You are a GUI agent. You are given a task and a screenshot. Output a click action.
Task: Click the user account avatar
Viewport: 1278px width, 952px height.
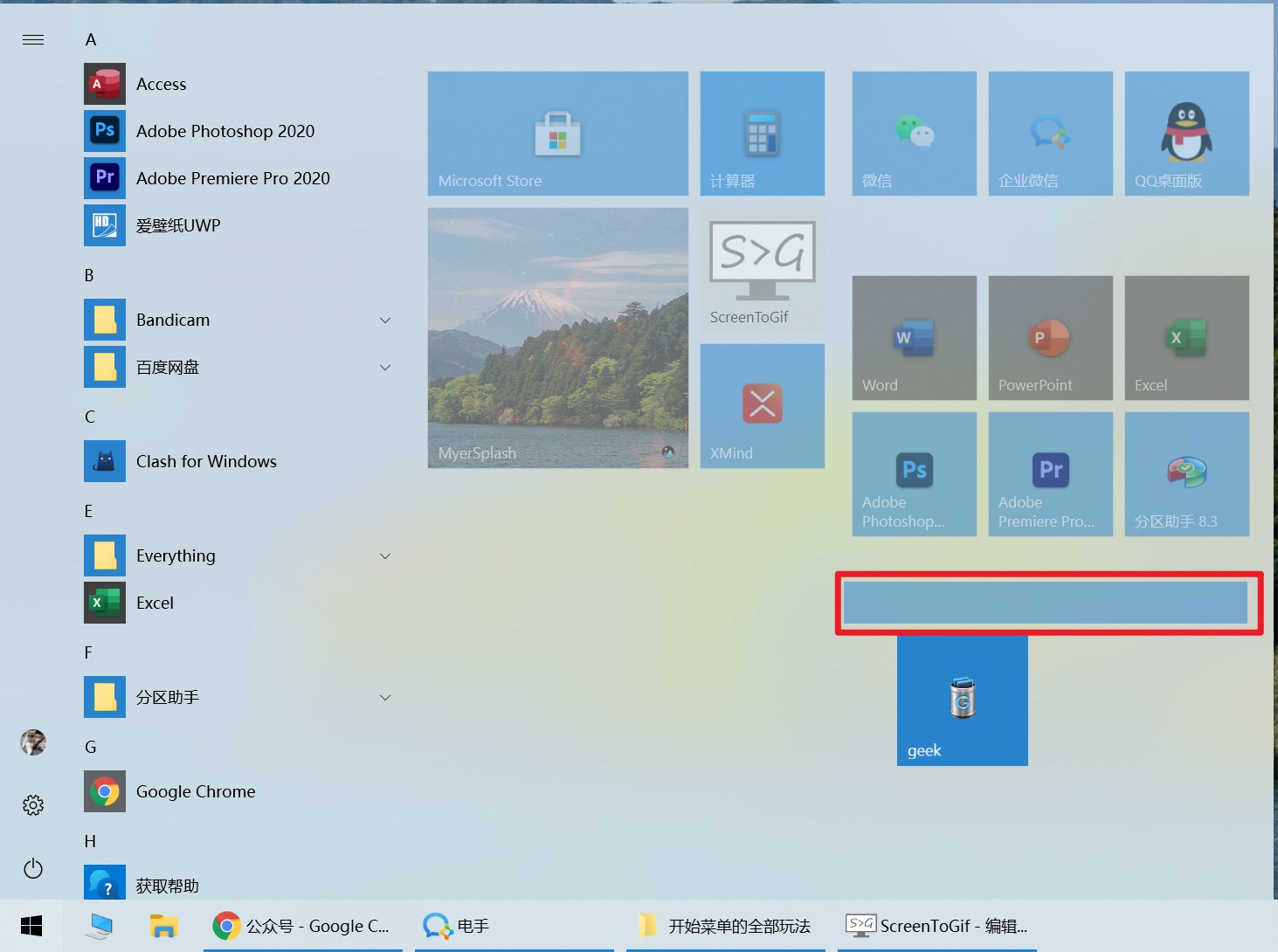coord(33,742)
